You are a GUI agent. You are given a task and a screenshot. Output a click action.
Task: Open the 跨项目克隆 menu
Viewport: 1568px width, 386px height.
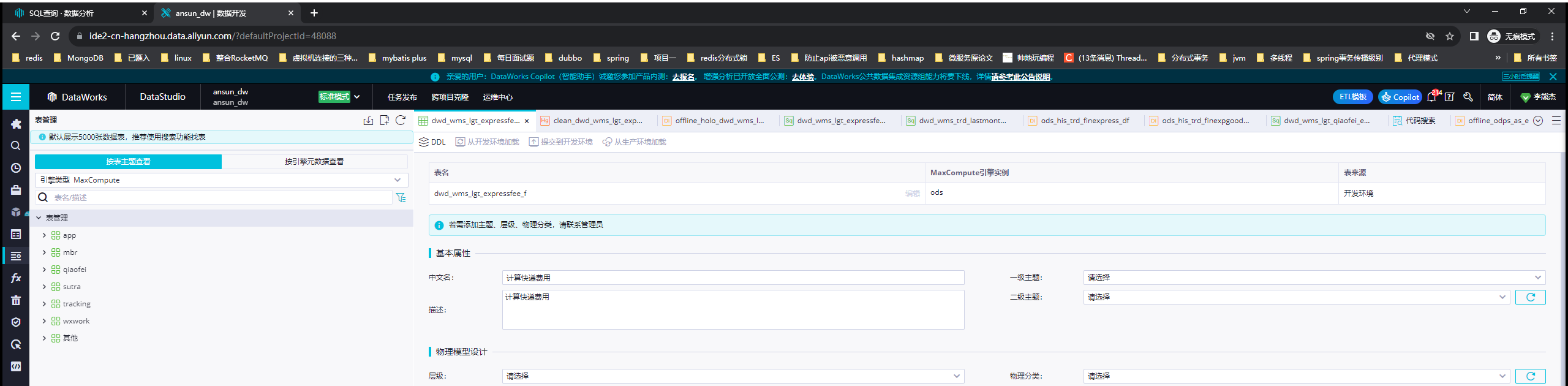coord(450,97)
